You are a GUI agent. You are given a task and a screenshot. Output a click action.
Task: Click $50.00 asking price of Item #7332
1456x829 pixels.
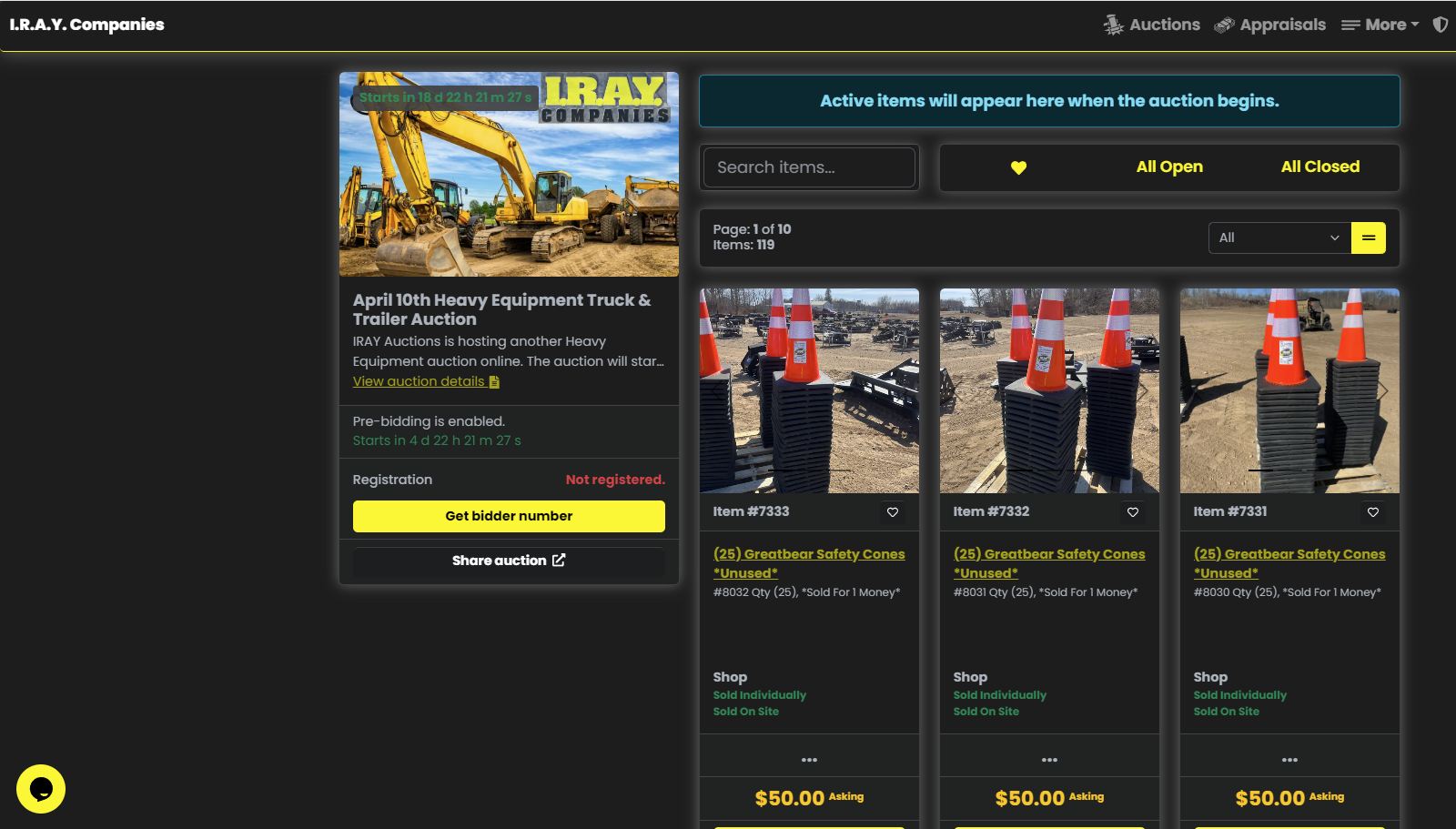(1030, 798)
